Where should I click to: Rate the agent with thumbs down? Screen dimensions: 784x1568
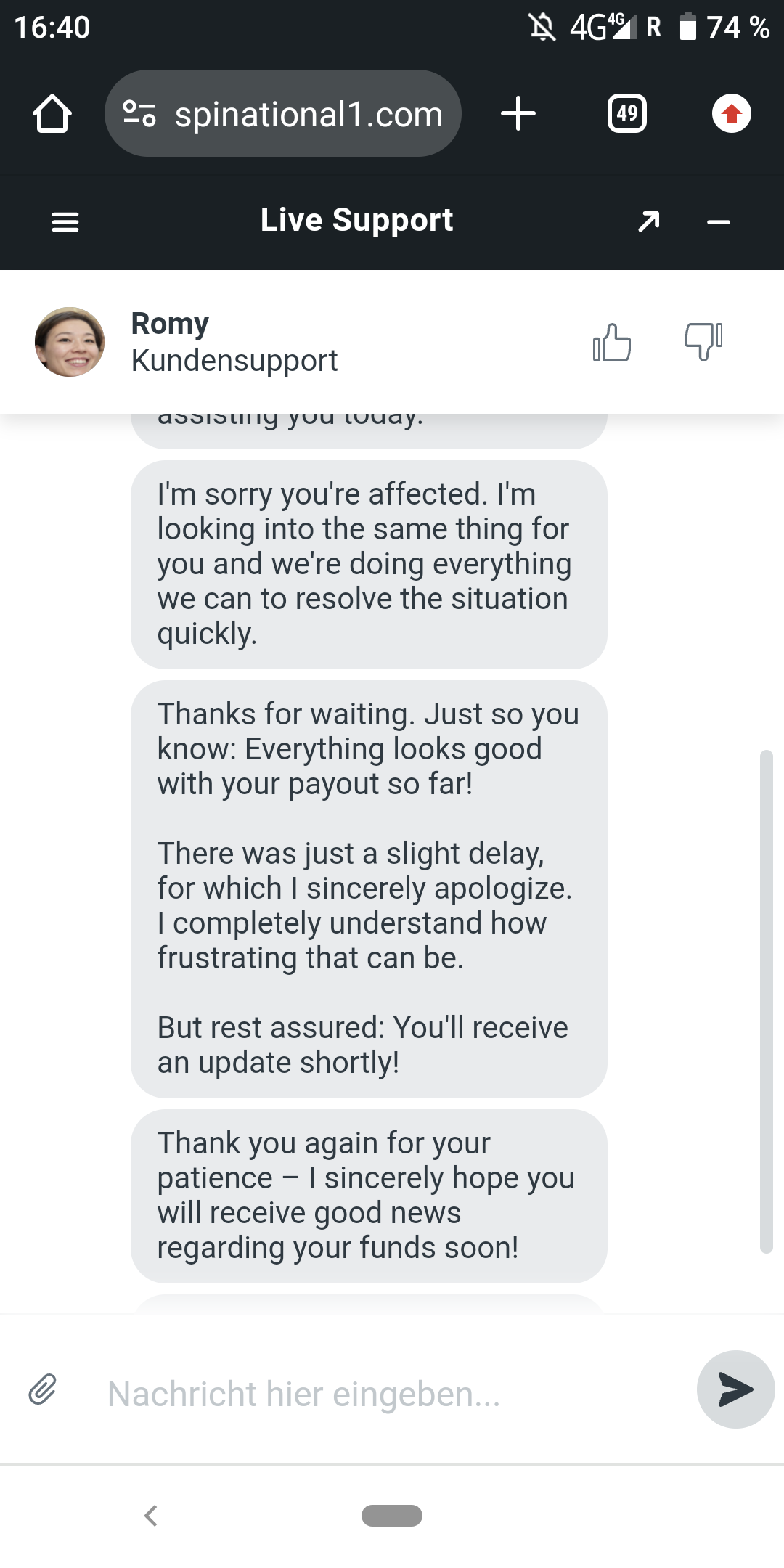tap(703, 340)
